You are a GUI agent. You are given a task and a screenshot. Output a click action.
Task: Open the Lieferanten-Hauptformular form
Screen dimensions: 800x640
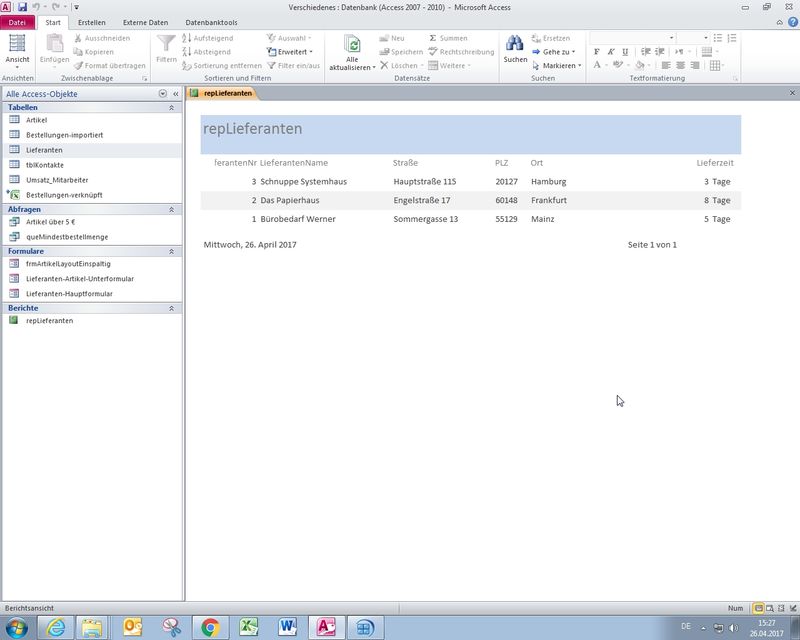point(69,294)
